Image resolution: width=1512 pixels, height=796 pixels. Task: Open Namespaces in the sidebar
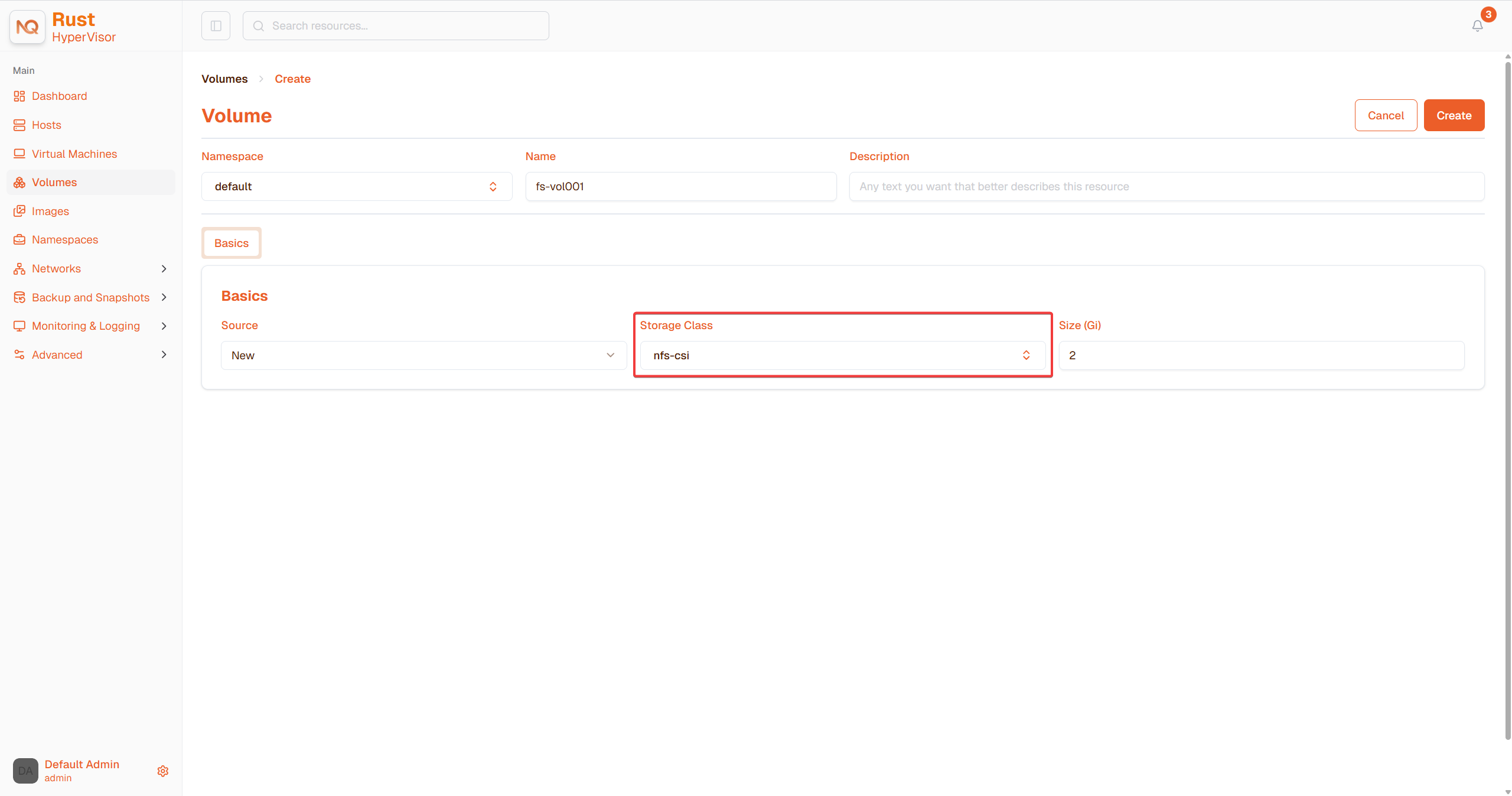(x=65, y=240)
